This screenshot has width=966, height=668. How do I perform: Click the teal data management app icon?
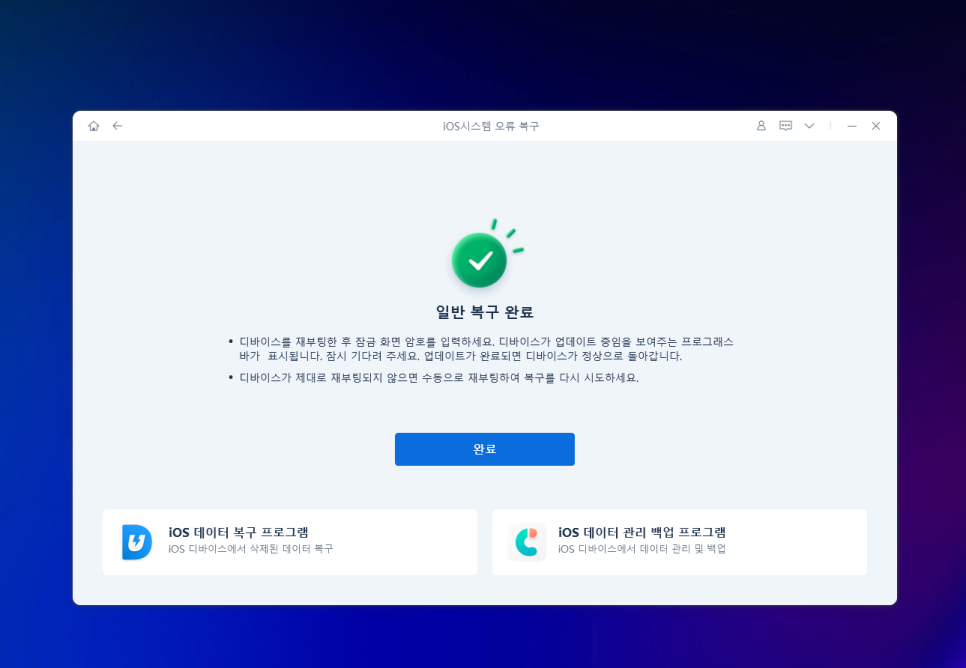coord(527,542)
